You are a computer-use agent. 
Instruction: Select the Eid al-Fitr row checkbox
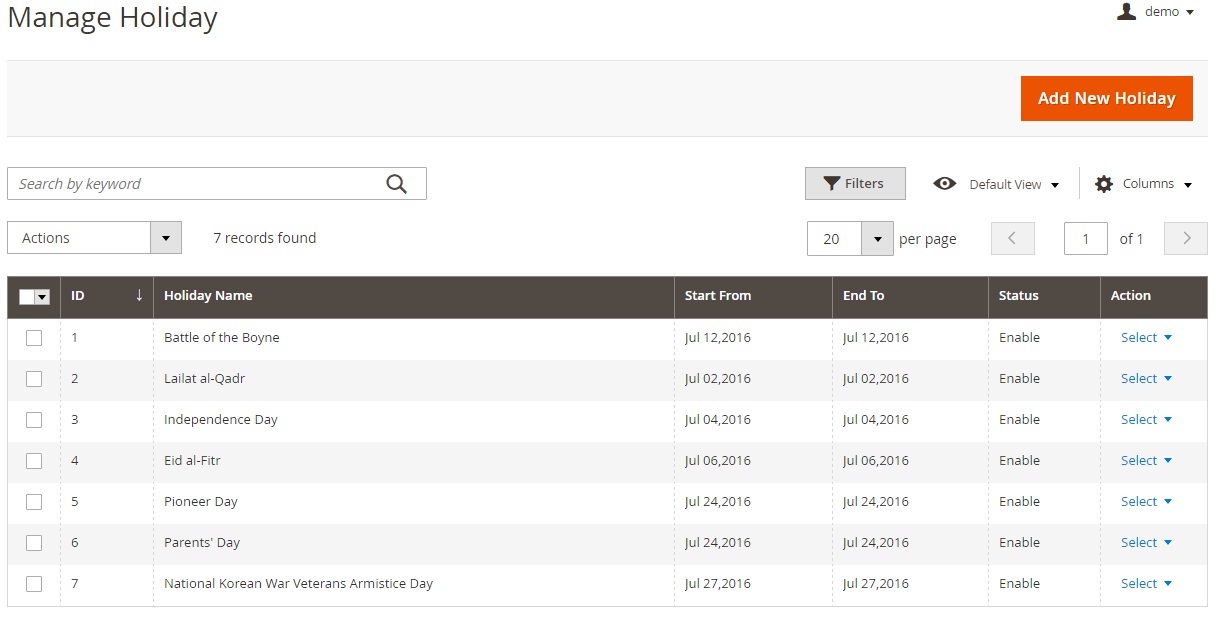pos(34,461)
